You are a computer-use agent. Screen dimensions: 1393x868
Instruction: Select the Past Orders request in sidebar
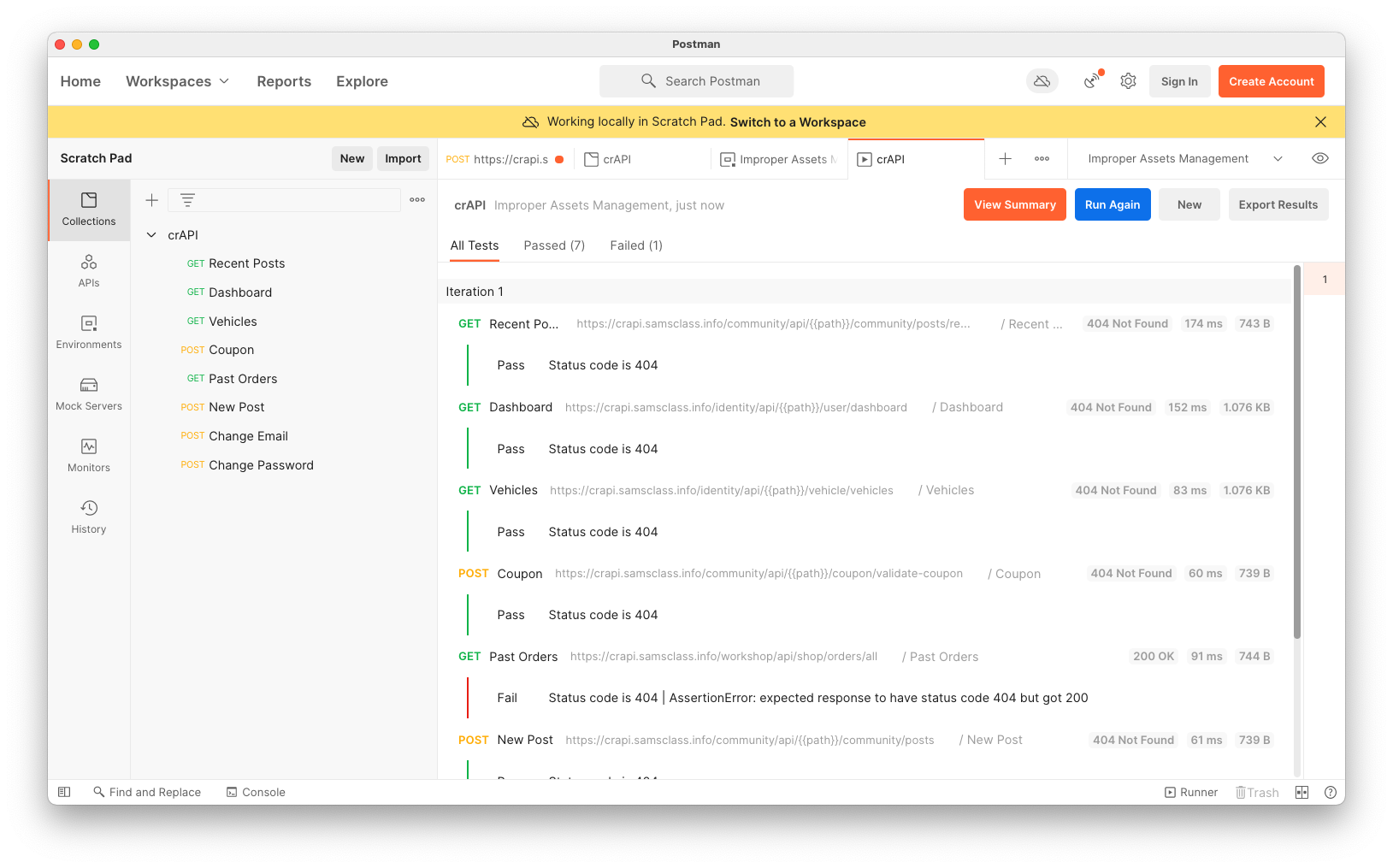click(x=284, y=379)
